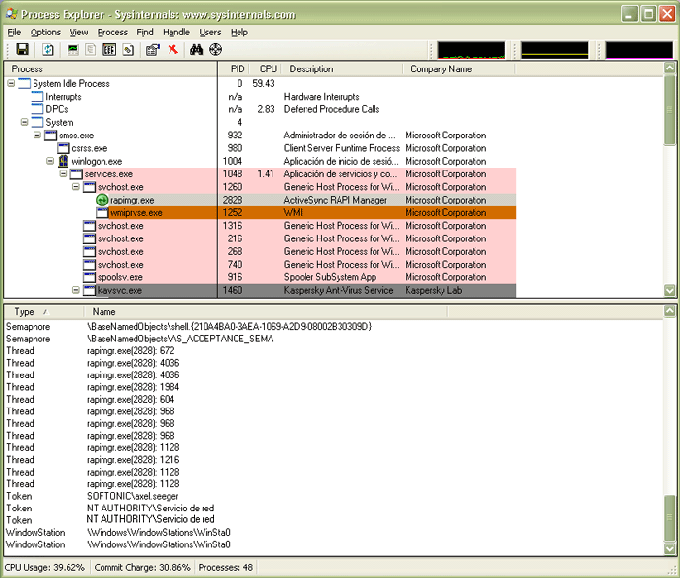Click handle pane scrollbar down arrow
The image size is (680, 578).
click(x=670, y=549)
